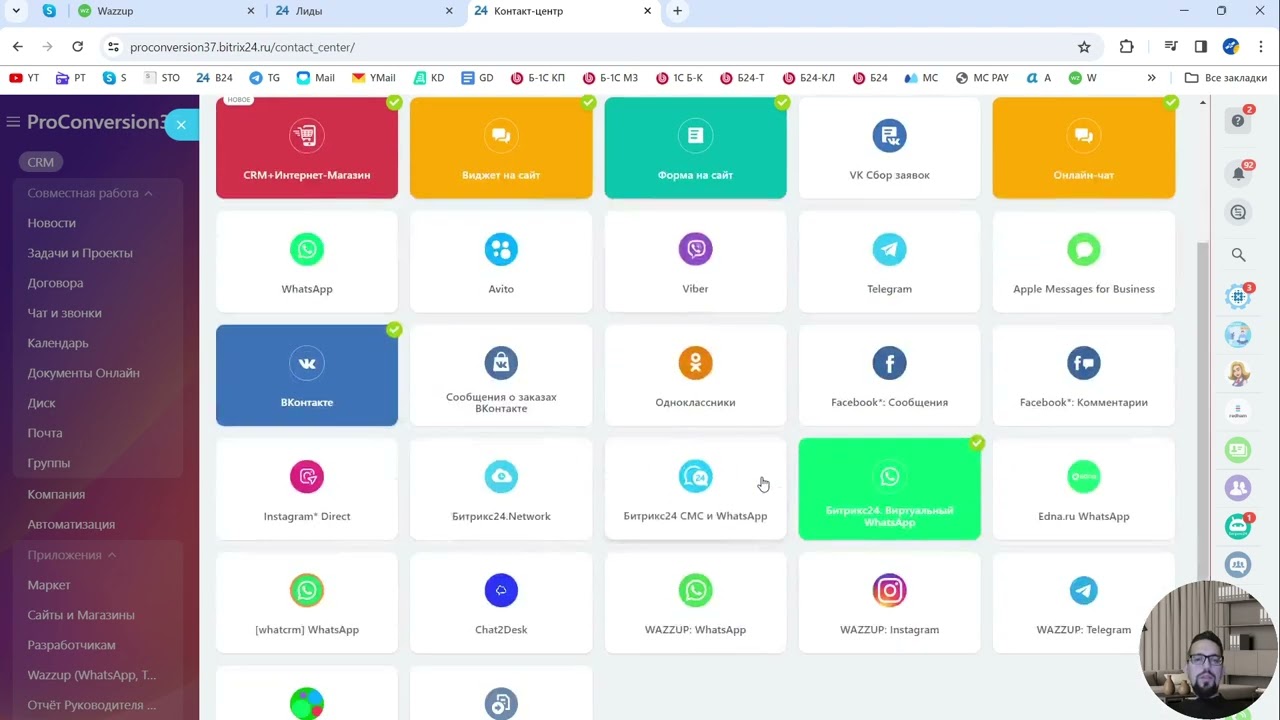The height and width of the screenshot is (720, 1280).
Task: Click the CRM pill in sidebar
Action: coord(41,162)
